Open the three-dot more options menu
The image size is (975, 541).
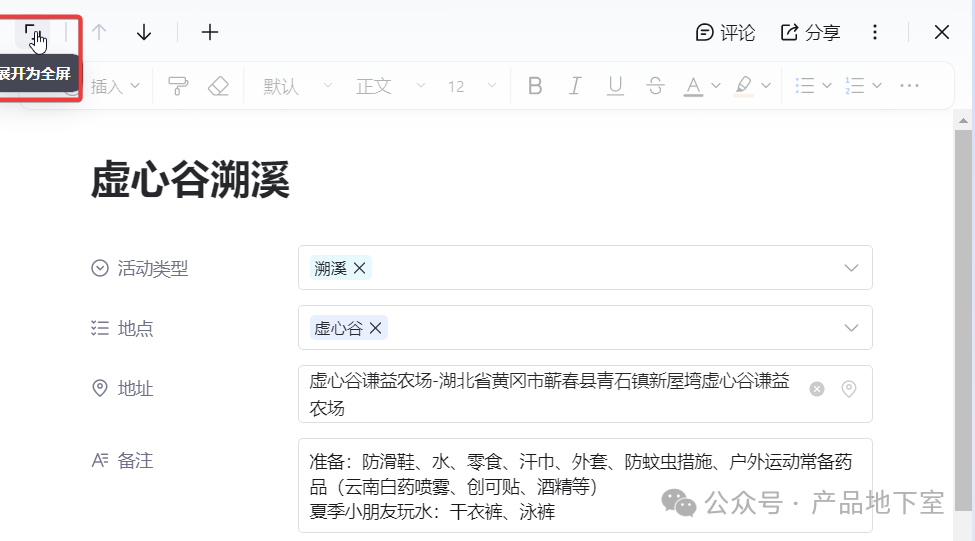[x=875, y=32]
